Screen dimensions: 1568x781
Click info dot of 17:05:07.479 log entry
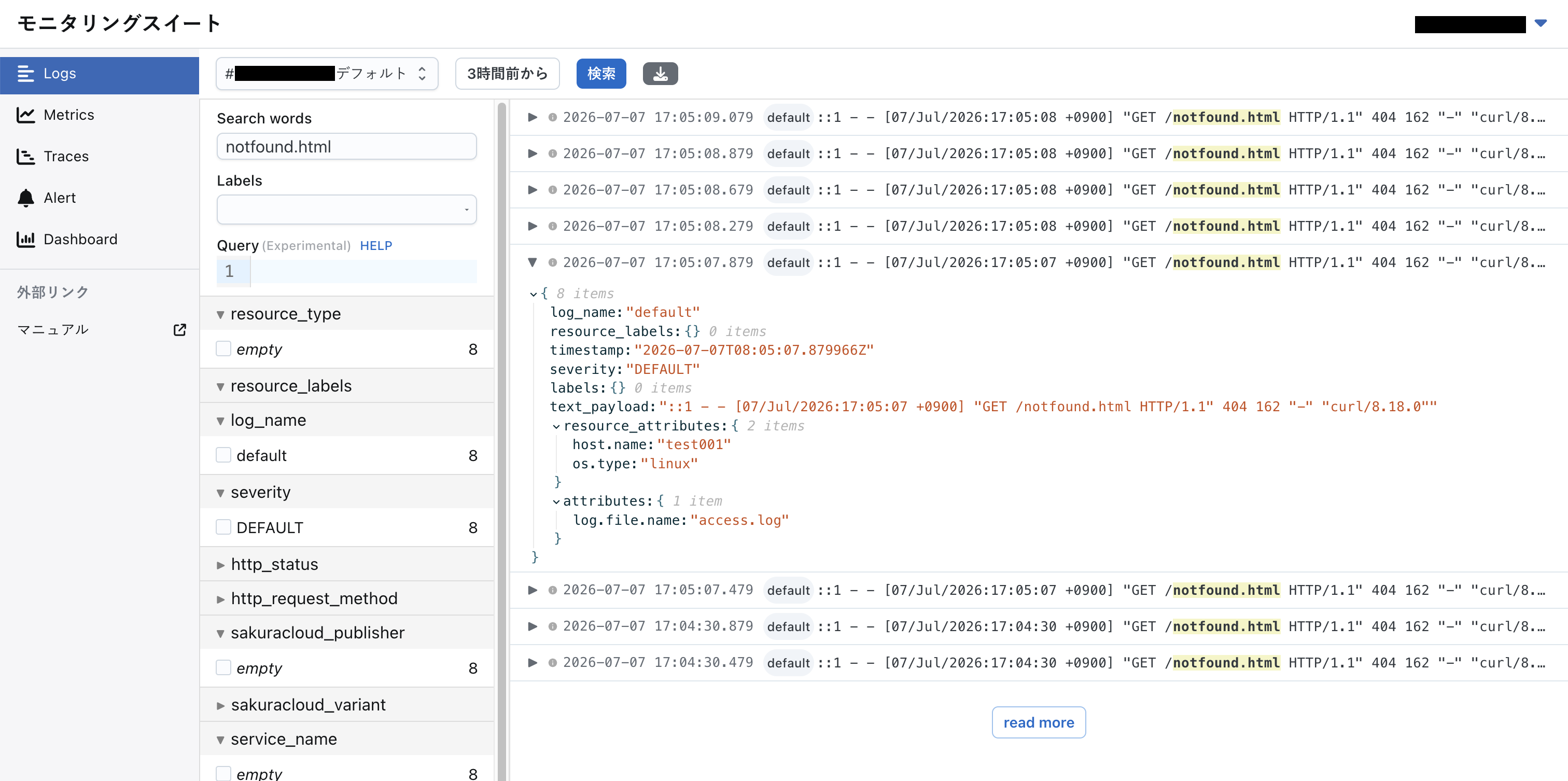coord(552,590)
